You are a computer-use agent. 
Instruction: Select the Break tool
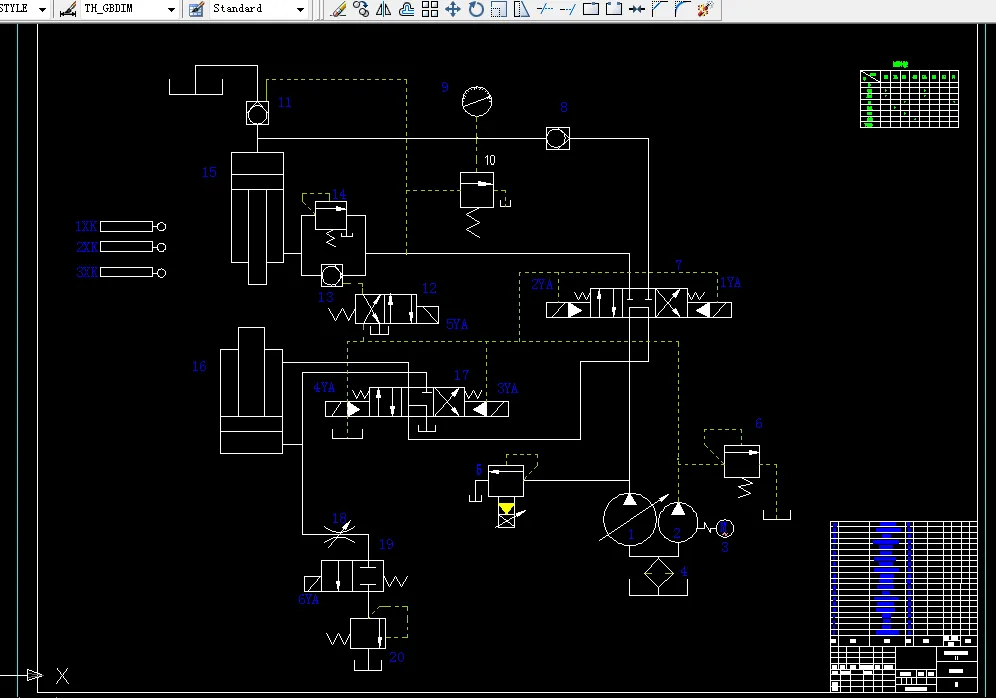[614, 9]
